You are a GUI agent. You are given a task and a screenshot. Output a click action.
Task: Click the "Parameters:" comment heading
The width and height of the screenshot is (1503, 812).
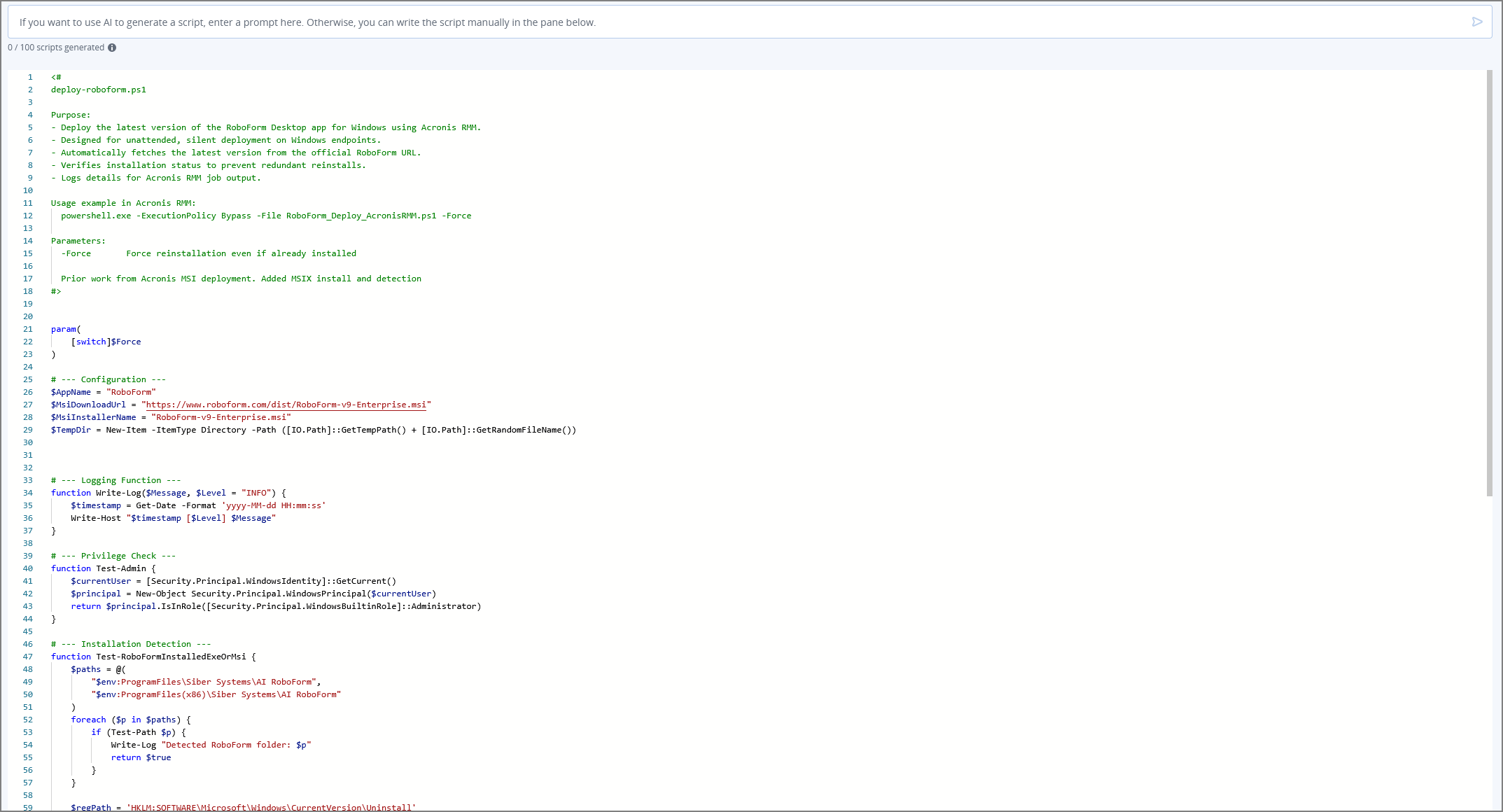pyautogui.click(x=78, y=241)
